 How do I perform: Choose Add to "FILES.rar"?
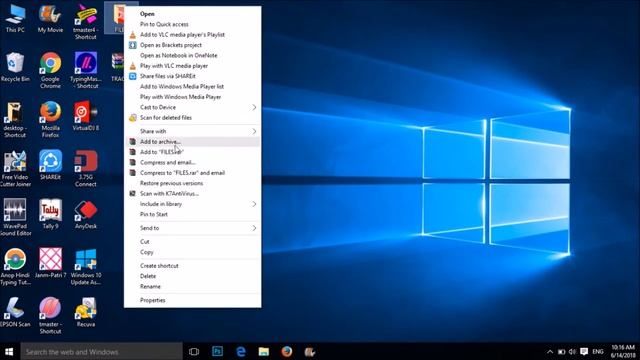pos(193,152)
